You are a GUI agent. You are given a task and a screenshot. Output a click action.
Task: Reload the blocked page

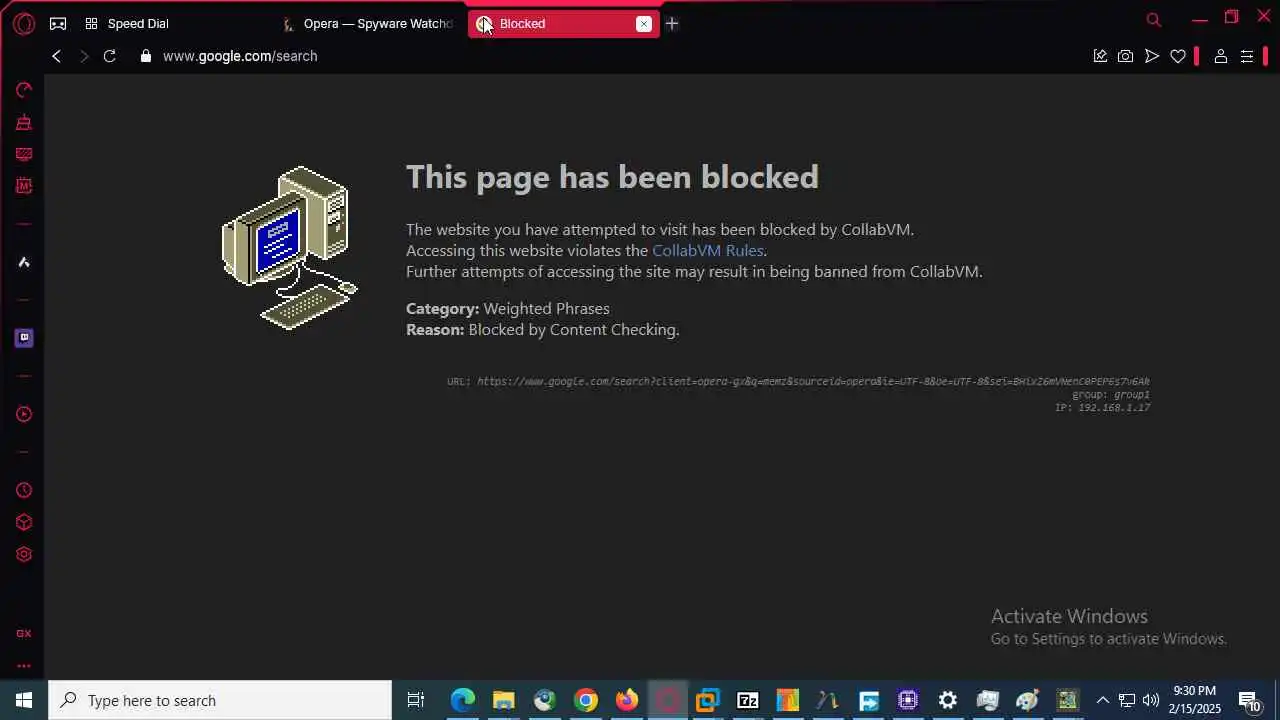pyautogui.click(x=110, y=56)
